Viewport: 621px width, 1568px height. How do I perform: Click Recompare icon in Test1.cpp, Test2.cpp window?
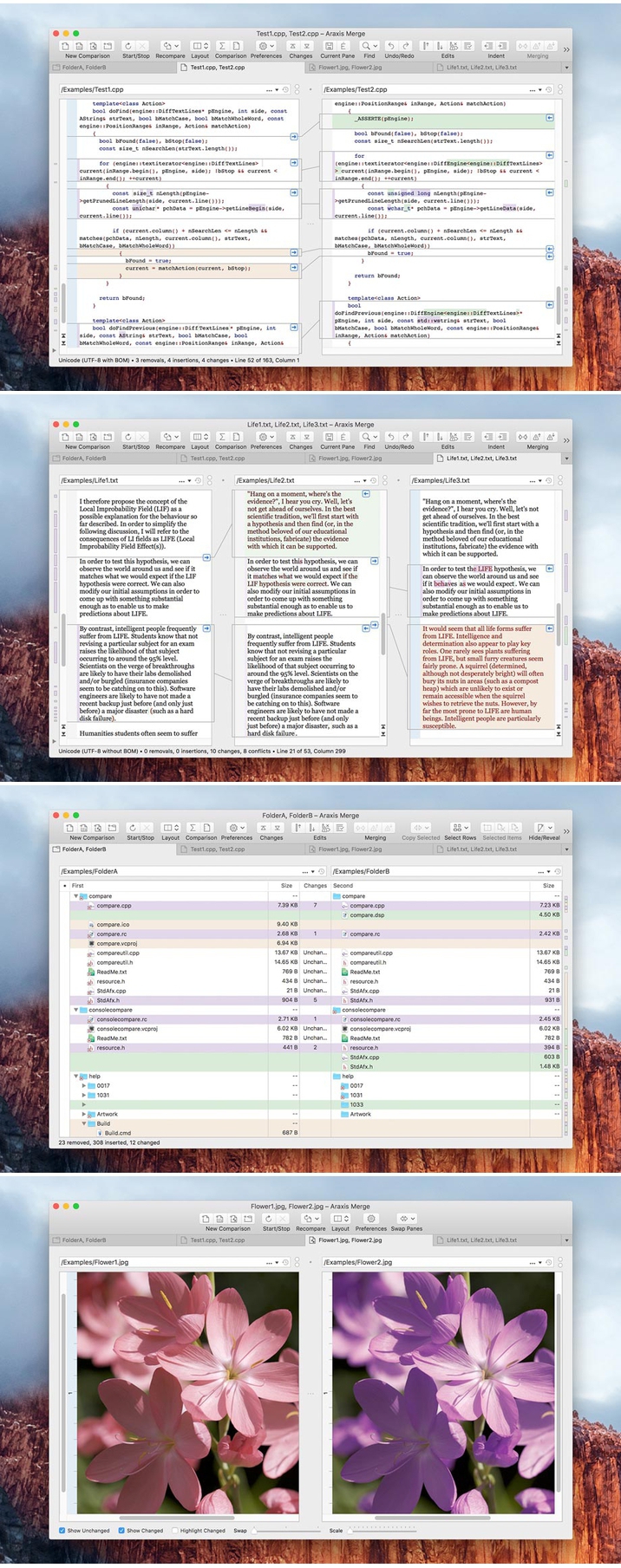(171, 46)
